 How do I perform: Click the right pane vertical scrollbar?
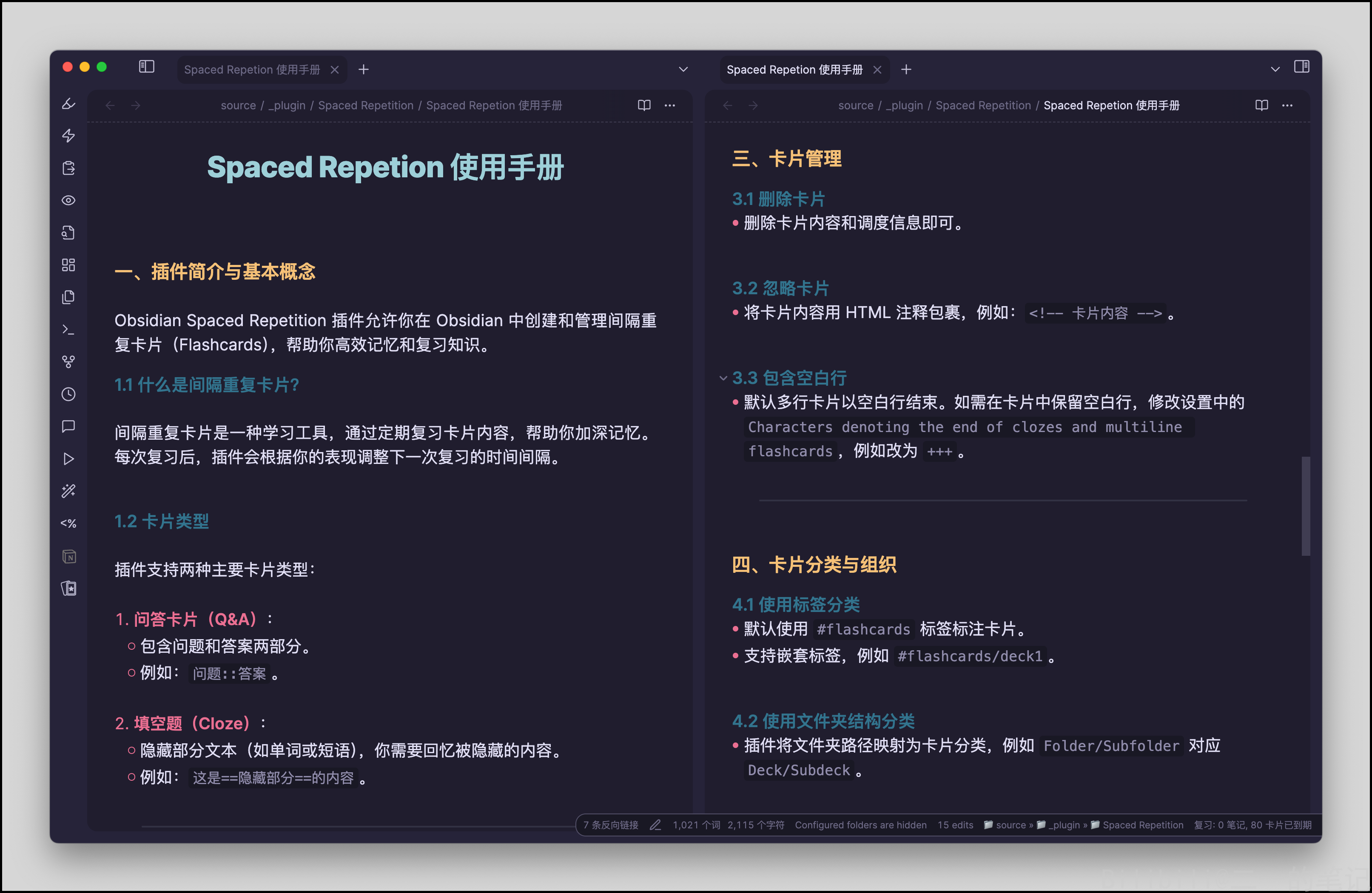(1306, 506)
